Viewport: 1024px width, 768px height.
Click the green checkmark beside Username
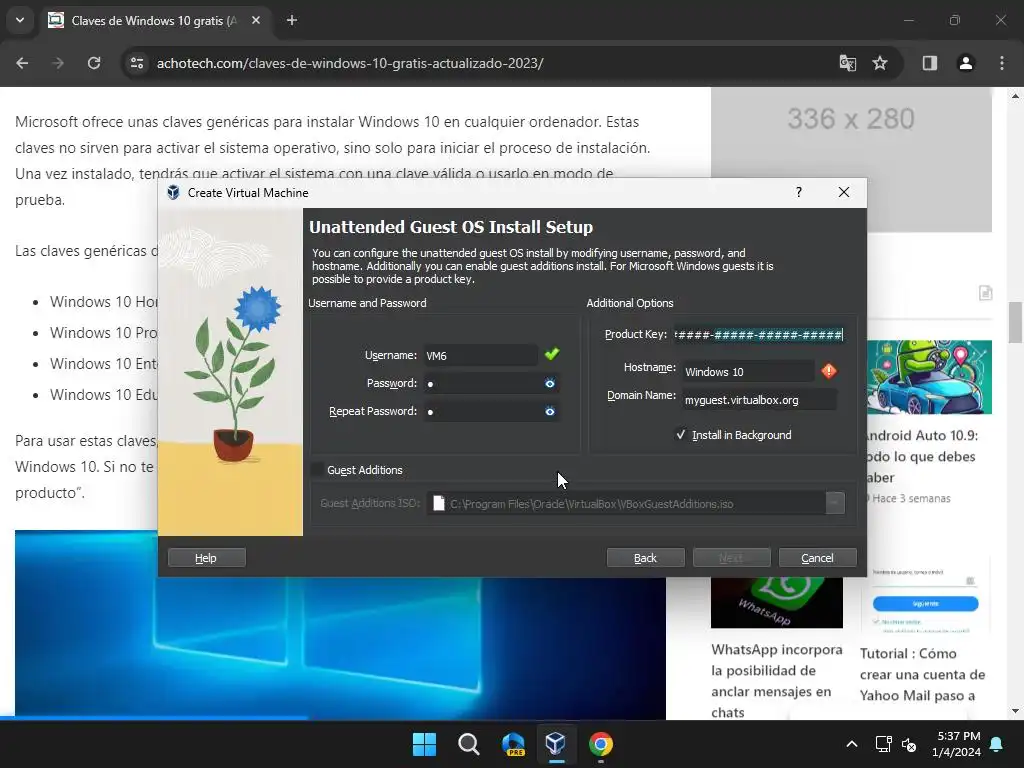coord(552,354)
